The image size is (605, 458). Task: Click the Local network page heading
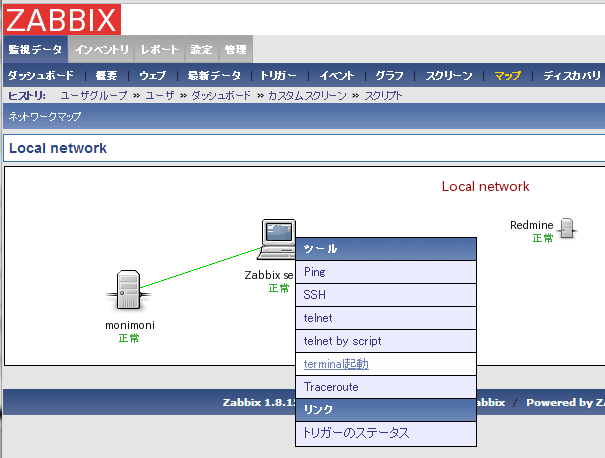58,148
